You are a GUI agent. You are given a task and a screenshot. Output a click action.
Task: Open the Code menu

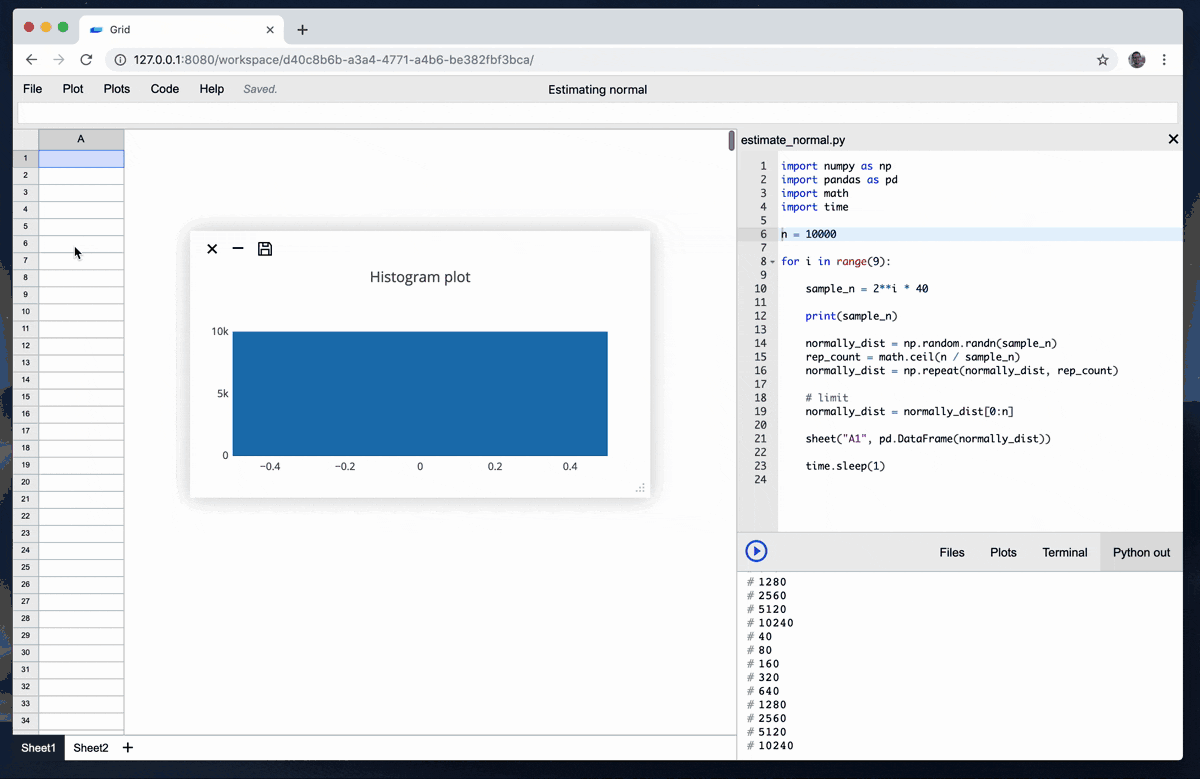(x=164, y=89)
